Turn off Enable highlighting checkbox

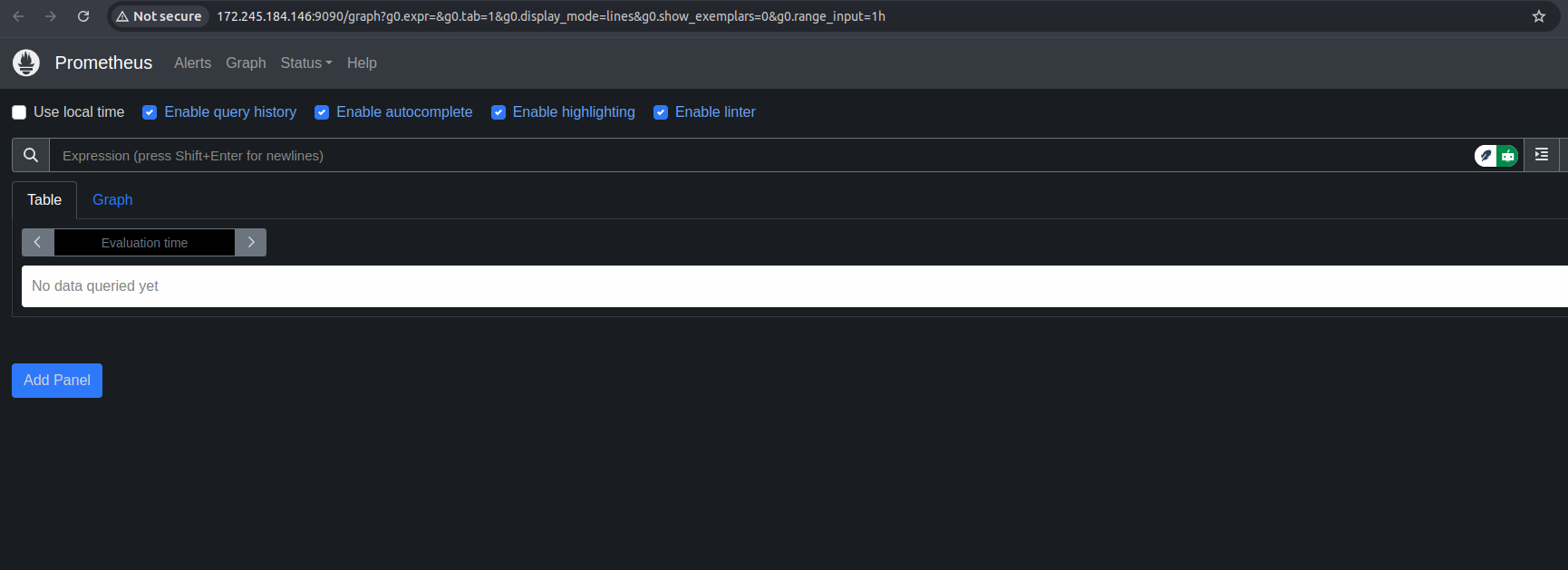tap(498, 112)
